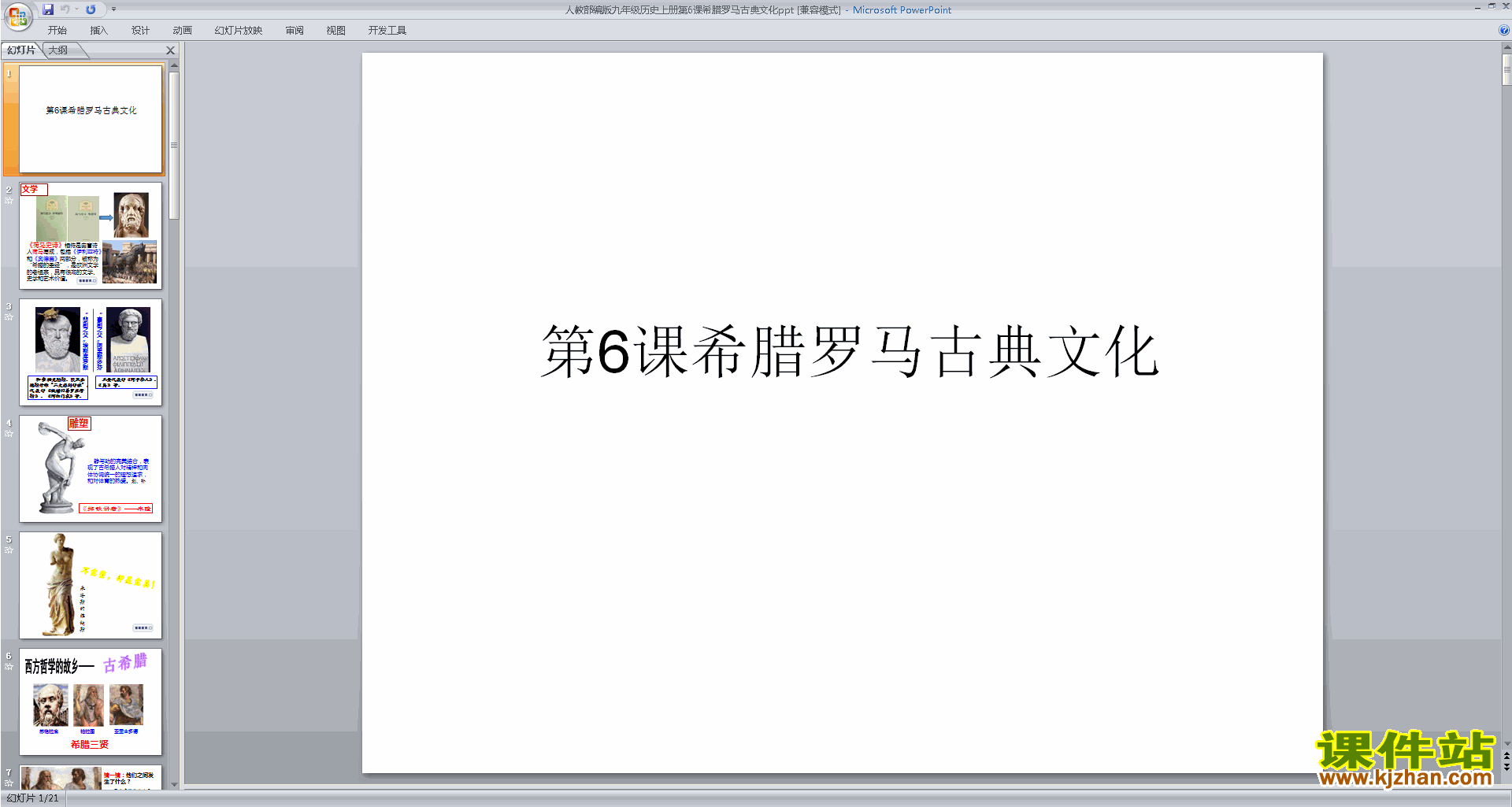Open the 开发工具 ribbon tab

pyautogui.click(x=387, y=31)
